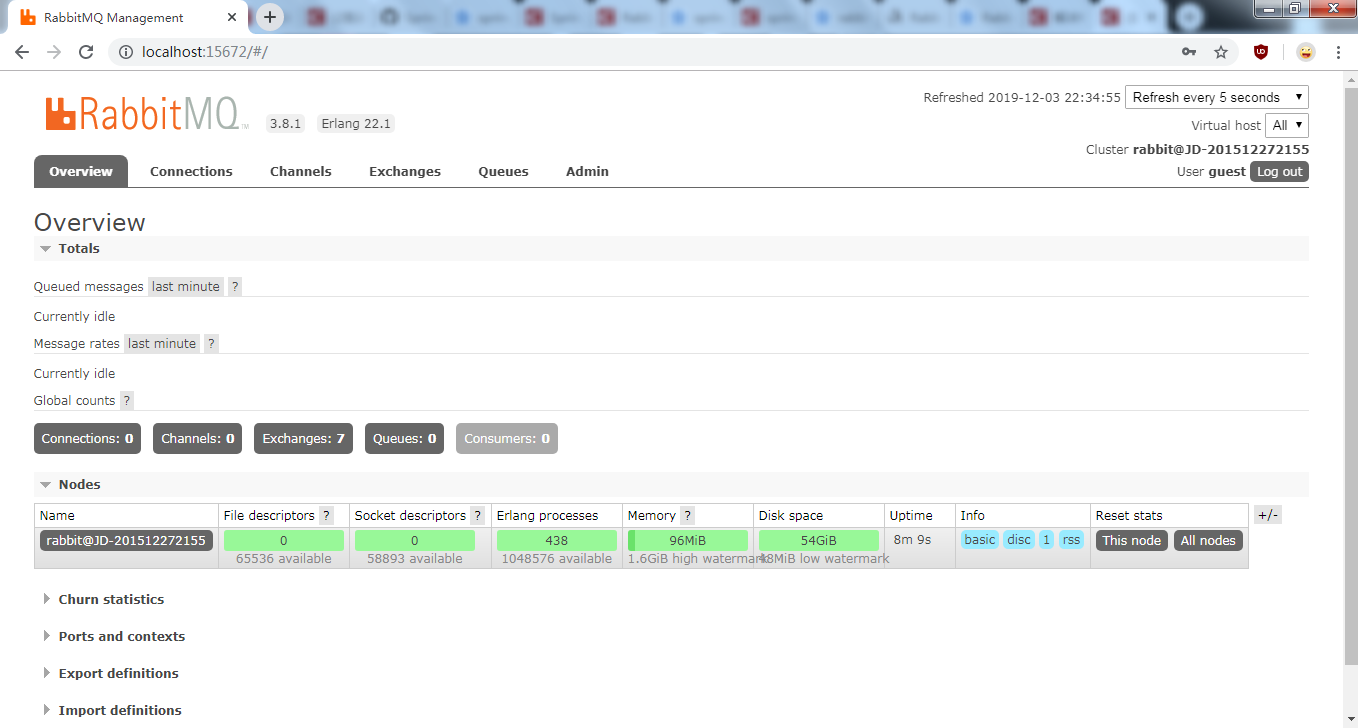
Task: Click the bookmark star in the address bar
Action: 1222,52
